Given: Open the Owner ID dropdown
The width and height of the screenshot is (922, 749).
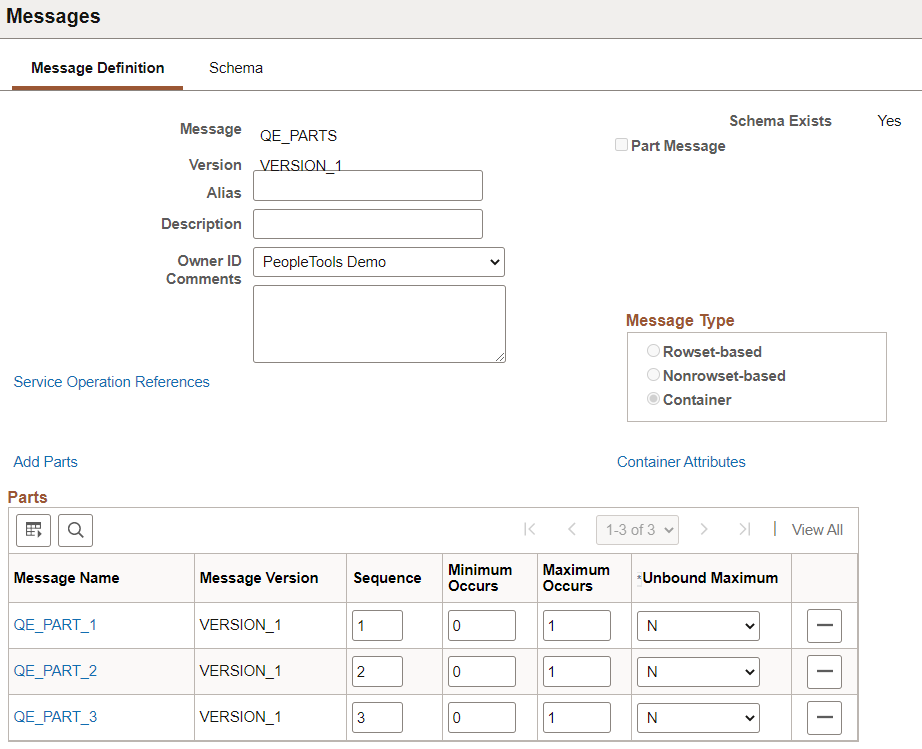Looking at the screenshot, I should 379,262.
